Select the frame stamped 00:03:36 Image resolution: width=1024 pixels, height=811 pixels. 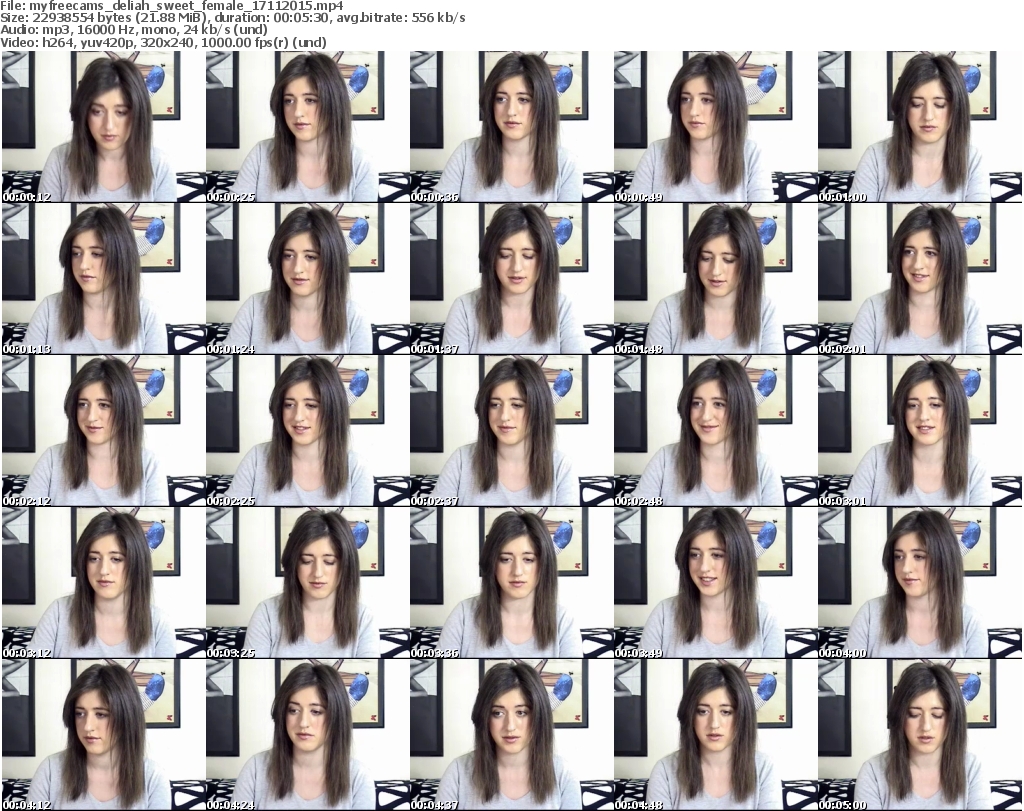click(511, 582)
